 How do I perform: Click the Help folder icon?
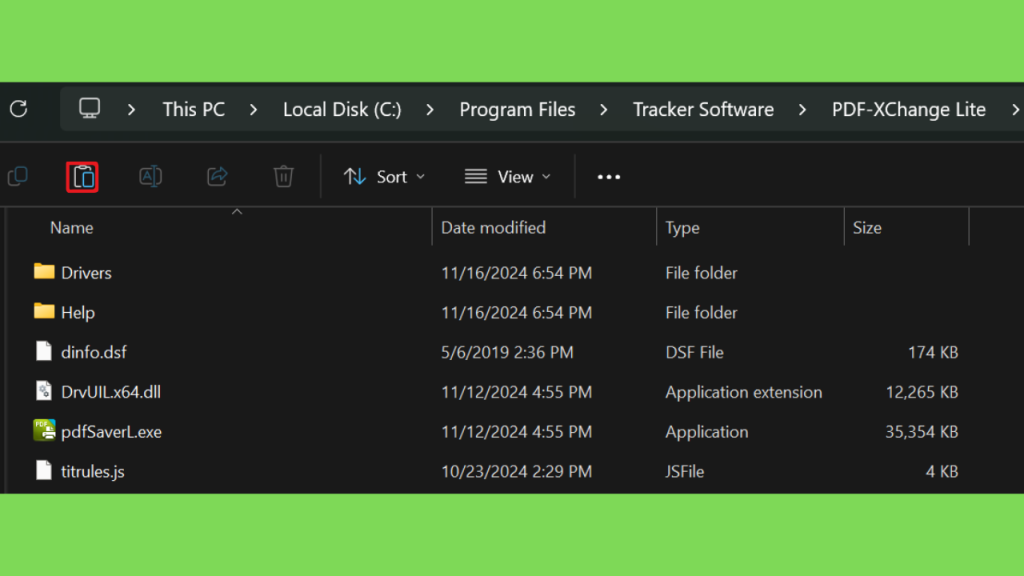(x=44, y=312)
